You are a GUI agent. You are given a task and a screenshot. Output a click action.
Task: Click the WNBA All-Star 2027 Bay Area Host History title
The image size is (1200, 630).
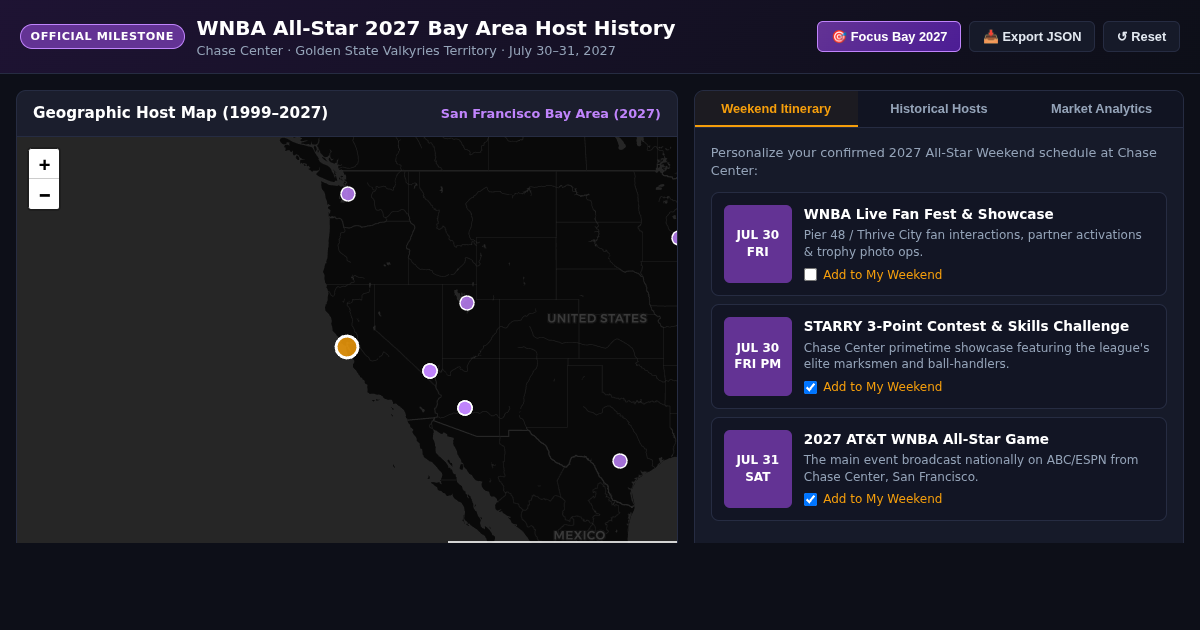point(436,28)
